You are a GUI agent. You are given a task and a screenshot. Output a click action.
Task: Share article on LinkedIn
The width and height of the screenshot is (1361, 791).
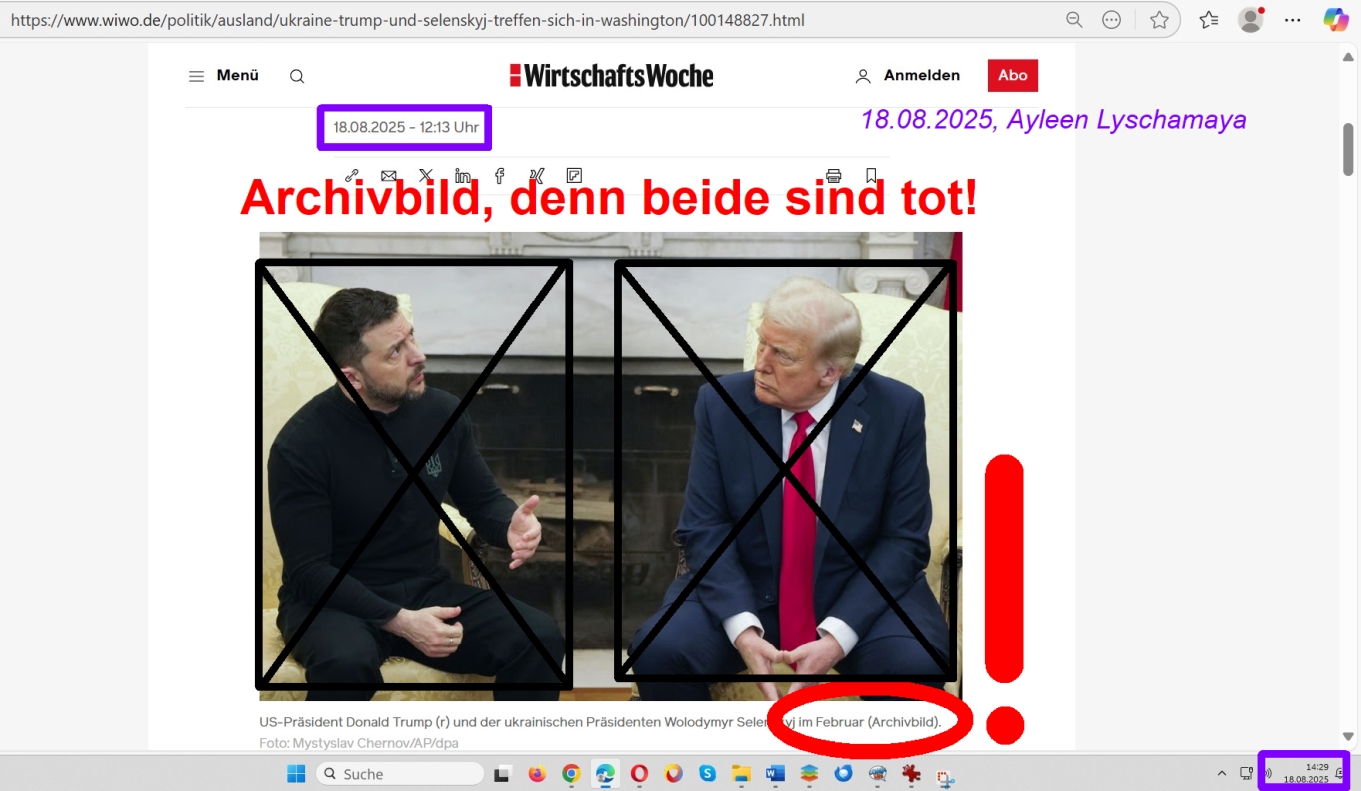click(x=463, y=176)
